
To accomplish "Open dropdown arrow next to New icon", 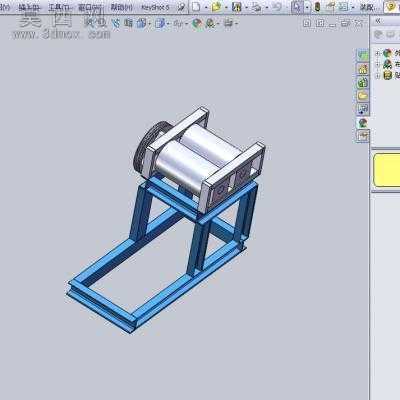I will point(206,7).
